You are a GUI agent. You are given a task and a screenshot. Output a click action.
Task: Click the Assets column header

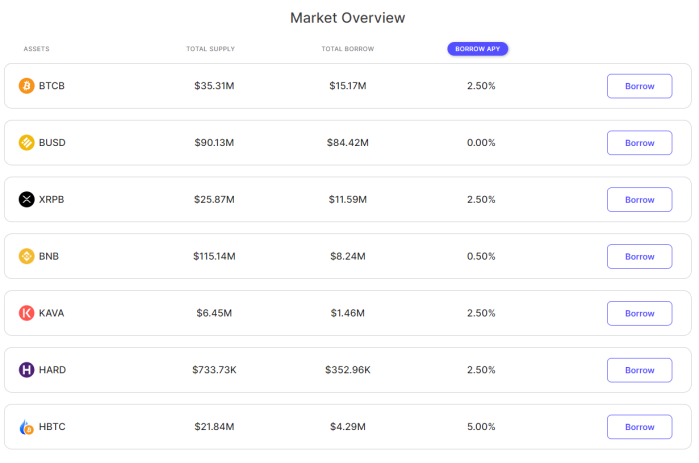[x=37, y=49]
